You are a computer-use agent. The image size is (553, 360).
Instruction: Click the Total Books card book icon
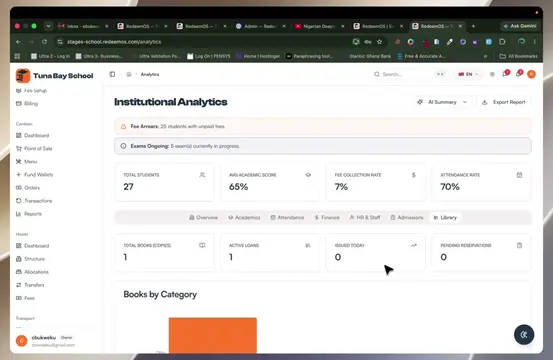pyautogui.click(x=202, y=245)
